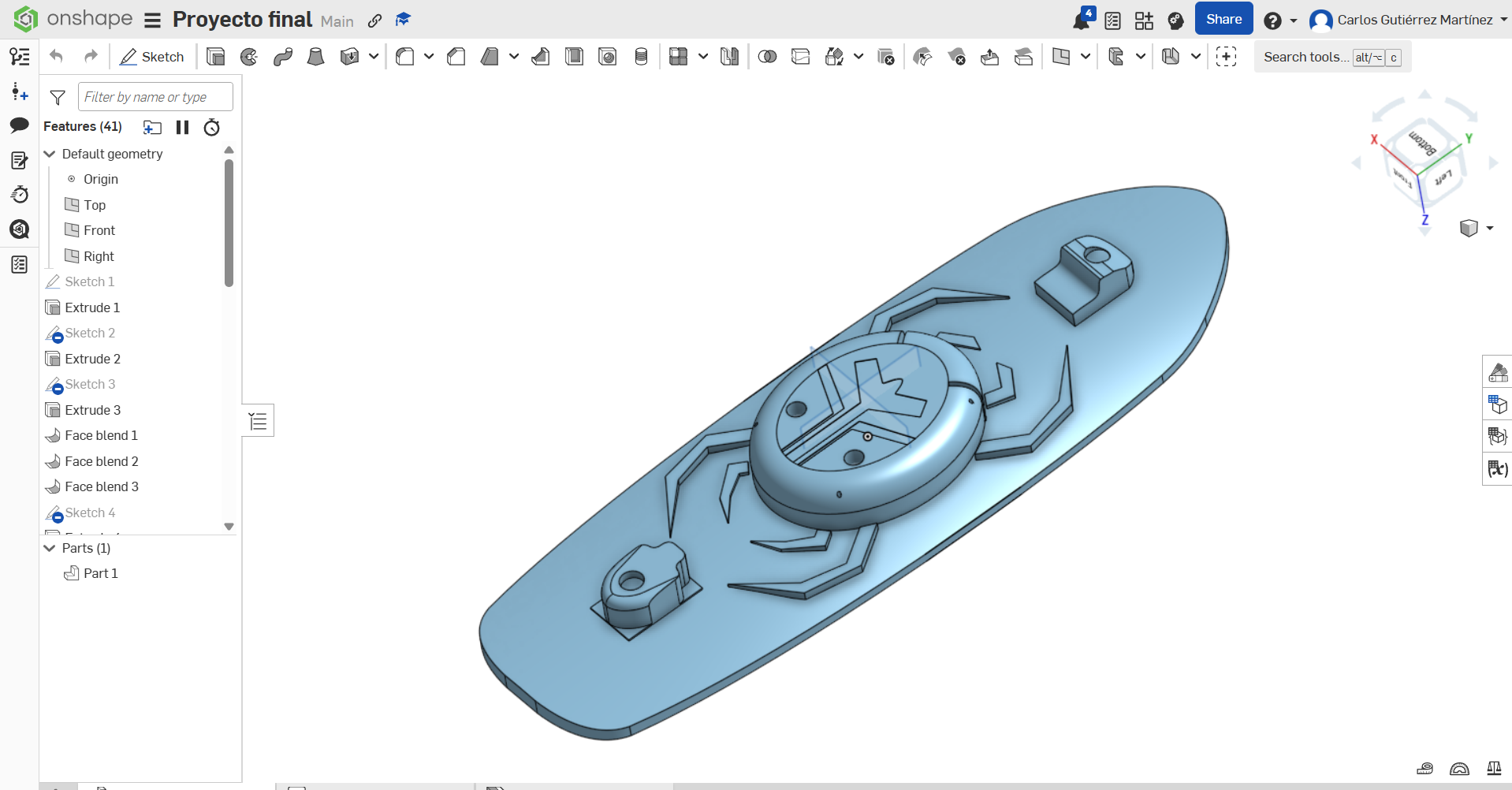Suppress features with the pause icon

point(182,127)
